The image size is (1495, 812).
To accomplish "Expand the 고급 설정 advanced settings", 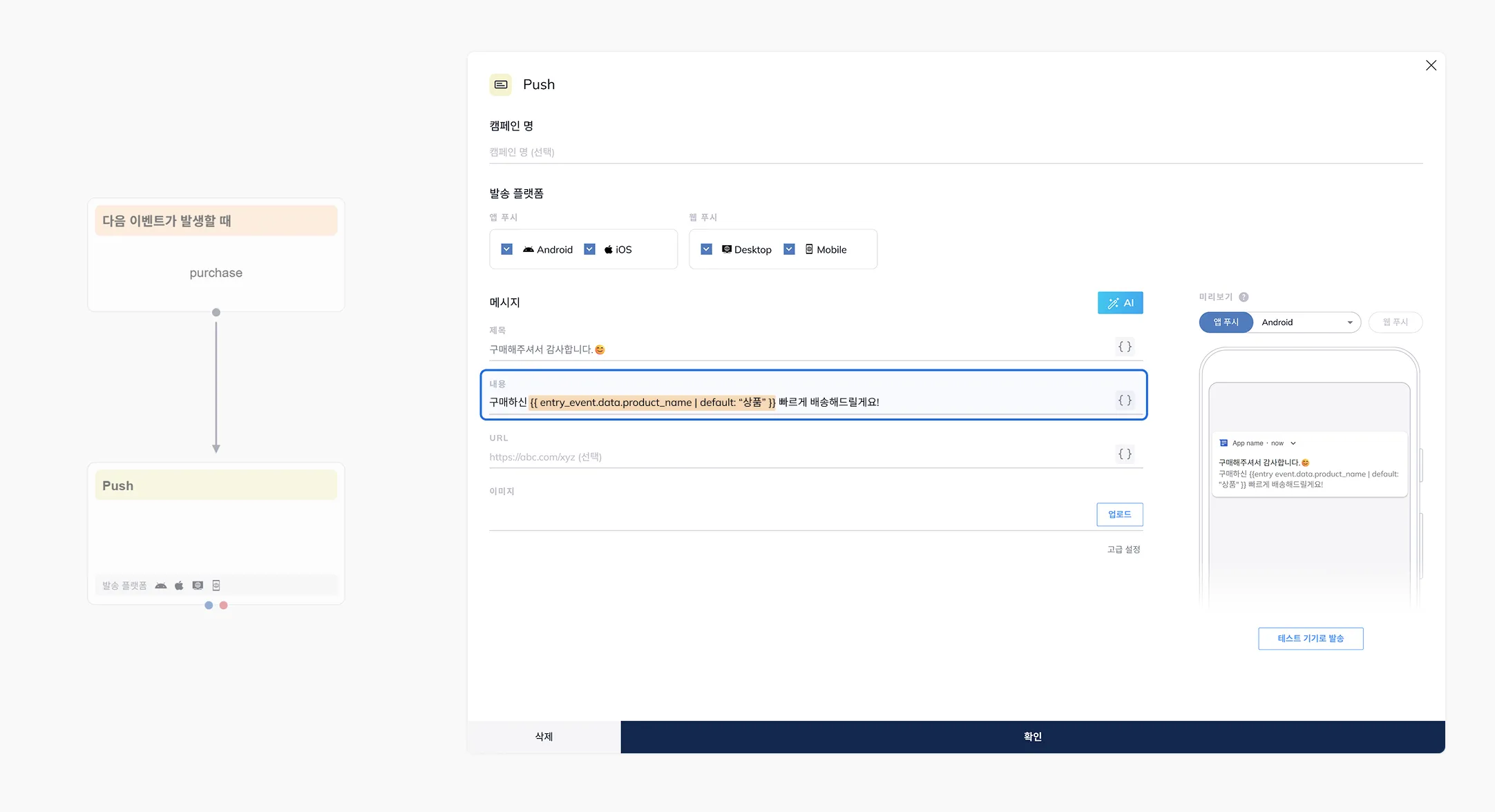I will pyautogui.click(x=1123, y=550).
